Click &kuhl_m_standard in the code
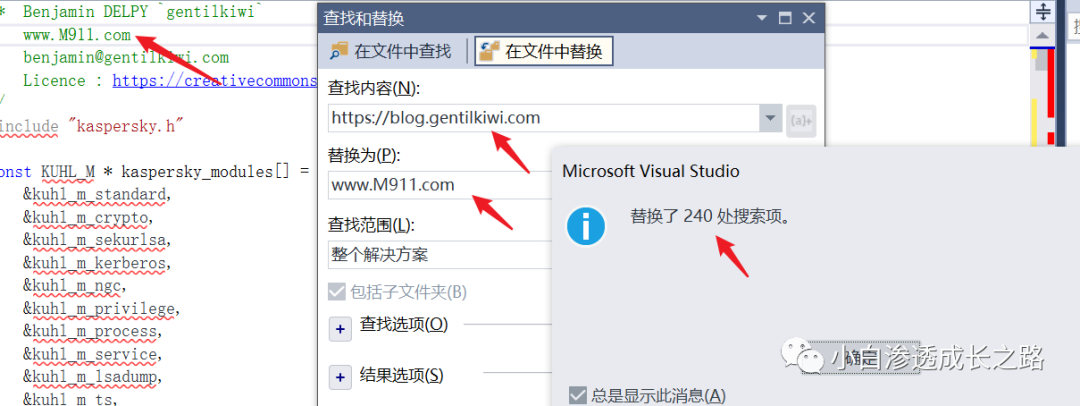Screen dimensions: 1080x406 point(96,195)
